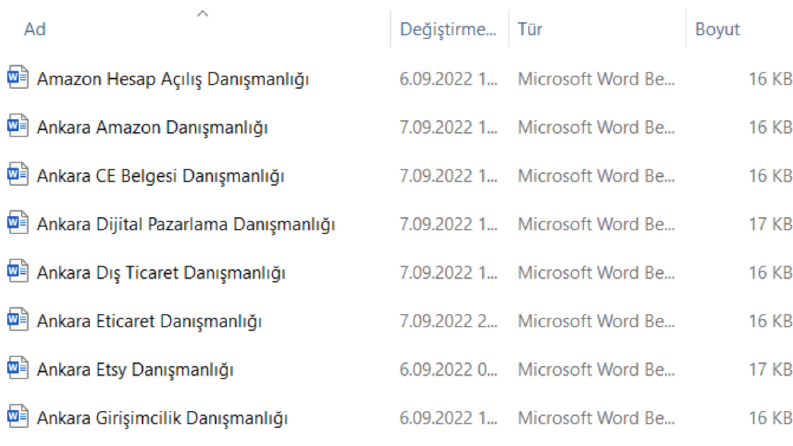Click size of Ankara Eticaret Danışmanlığı
The height and width of the screenshot is (446, 793).
click(x=770, y=322)
